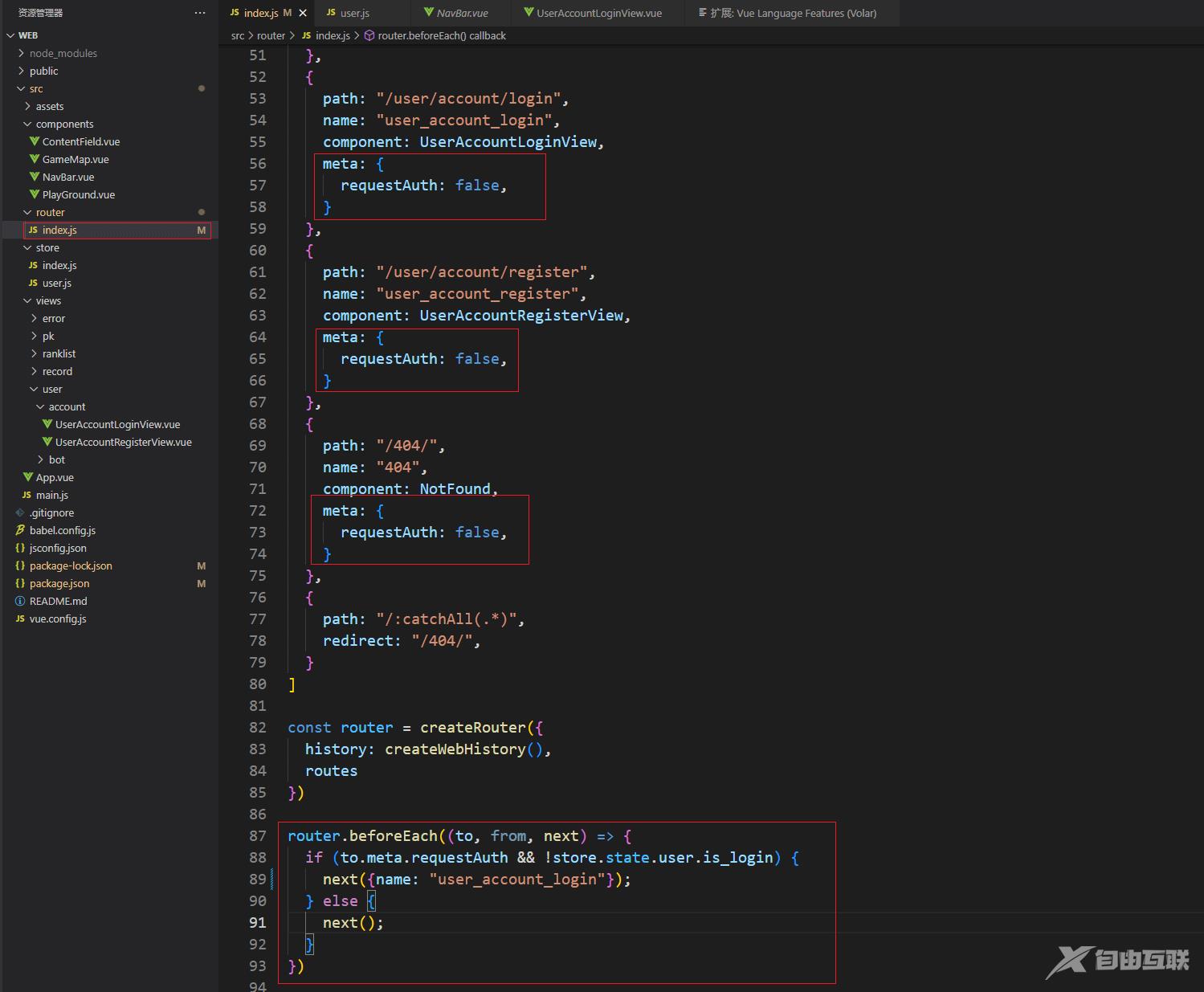Switch to UserAccountLoginView.vue tab
The image size is (1204, 992).
pos(598,13)
